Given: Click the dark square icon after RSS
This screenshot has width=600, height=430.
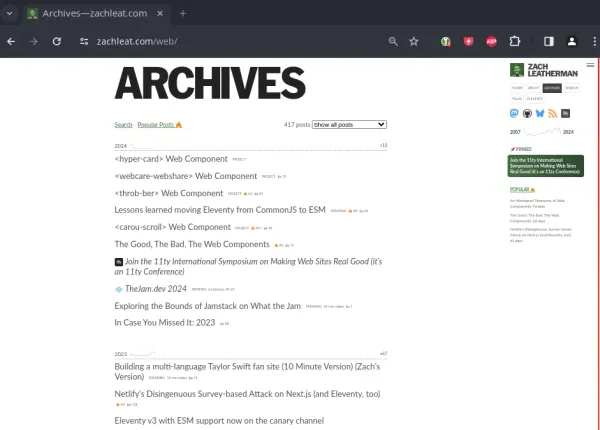Looking at the screenshot, I should coord(565,113).
